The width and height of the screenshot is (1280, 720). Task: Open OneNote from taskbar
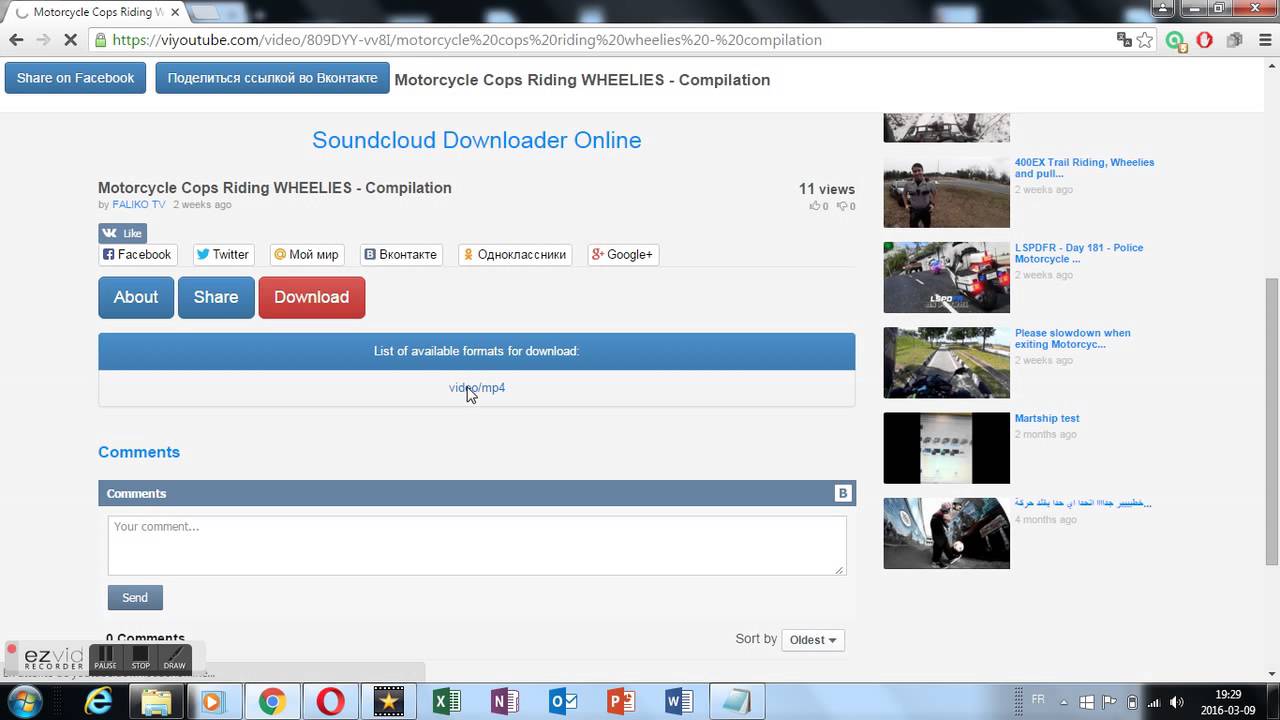click(504, 702)
